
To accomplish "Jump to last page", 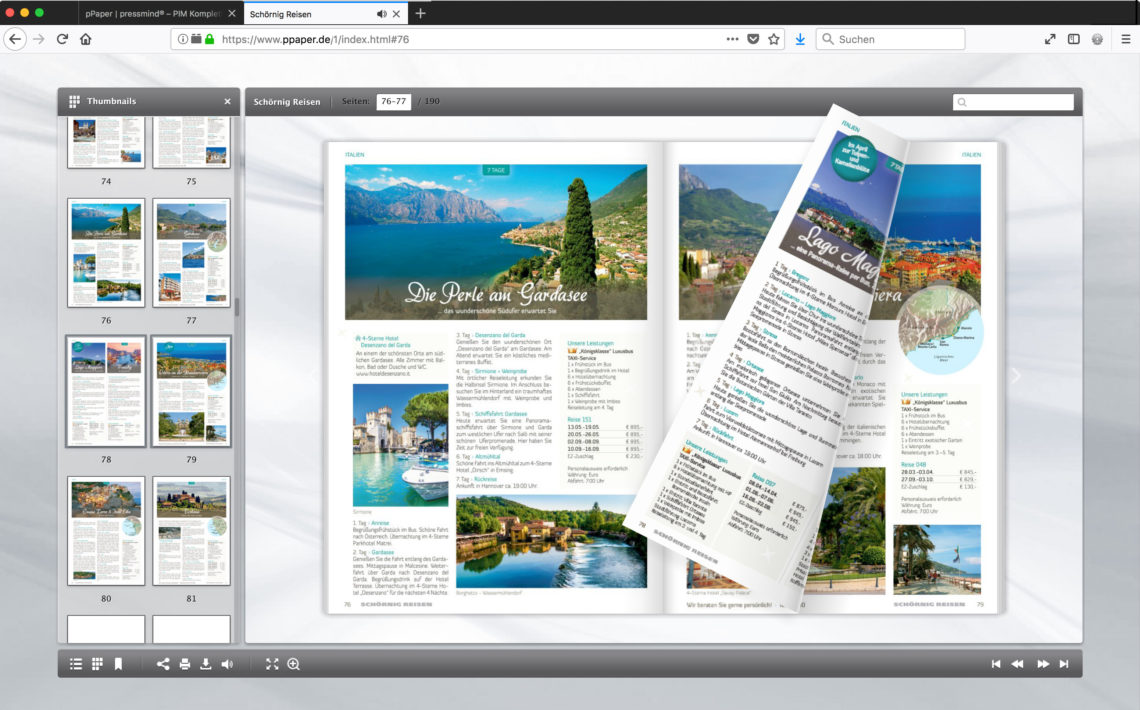I will coord(1064,664).
